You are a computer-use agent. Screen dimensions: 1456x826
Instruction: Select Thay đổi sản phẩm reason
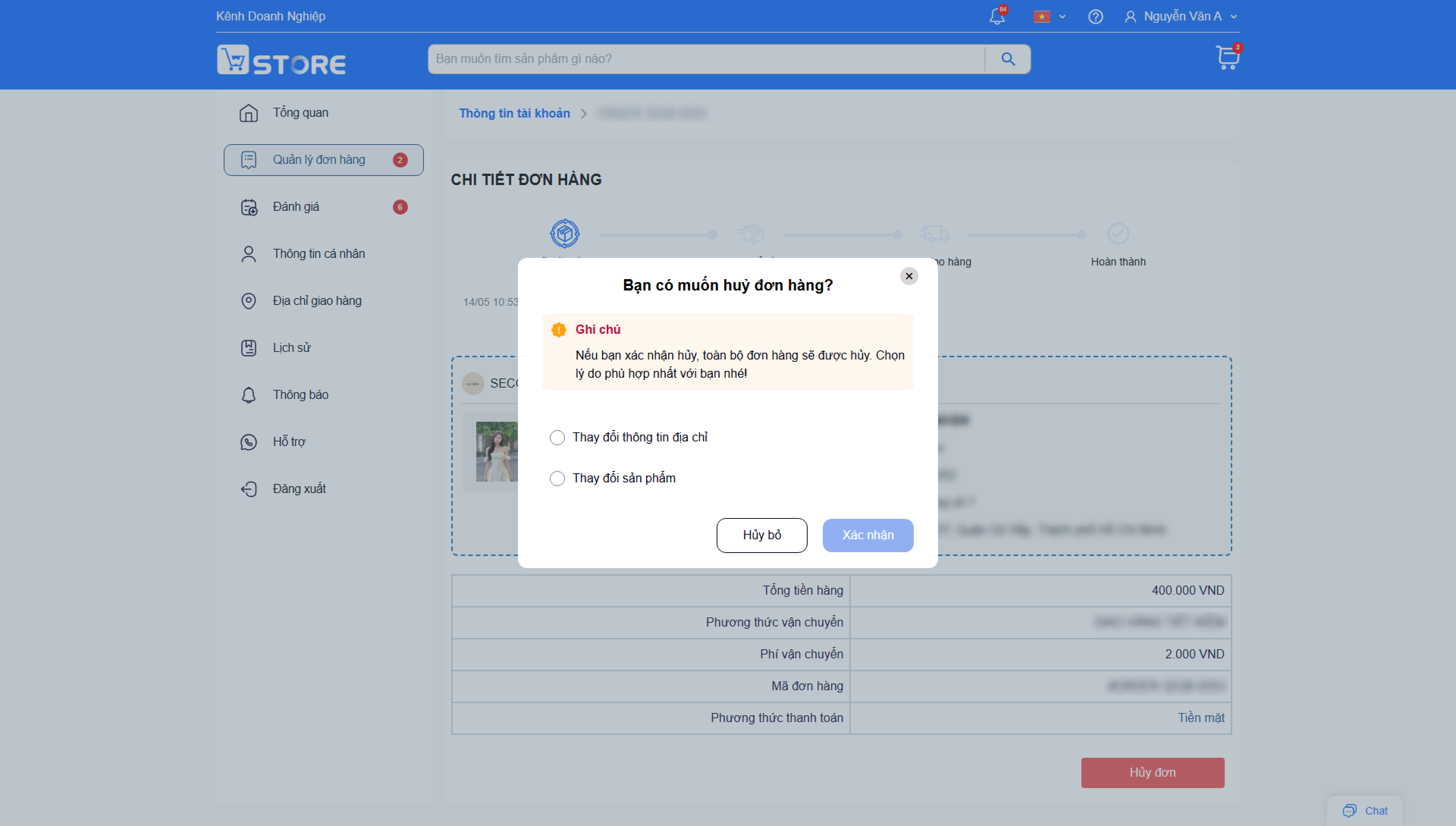coord(613,478)
